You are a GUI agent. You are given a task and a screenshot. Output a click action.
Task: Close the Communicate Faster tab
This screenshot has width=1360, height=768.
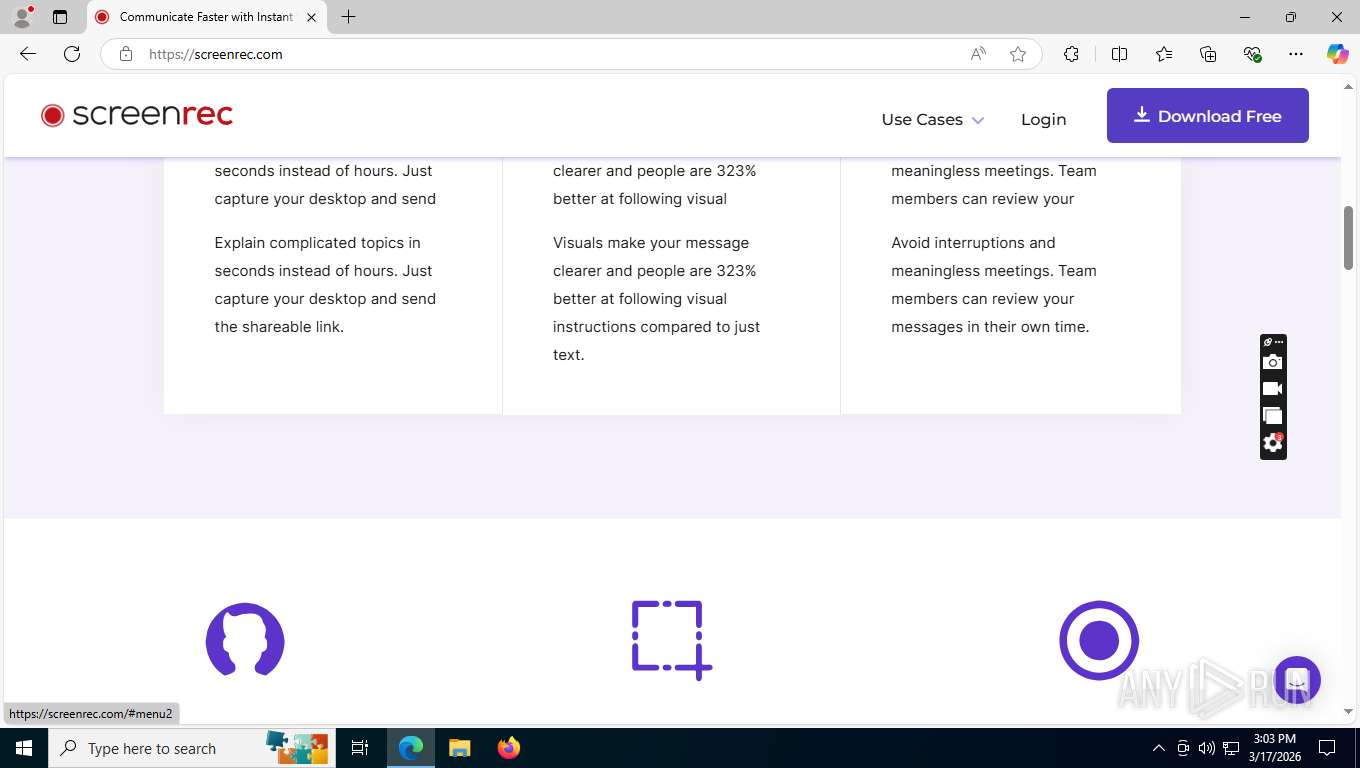[311, 17]
